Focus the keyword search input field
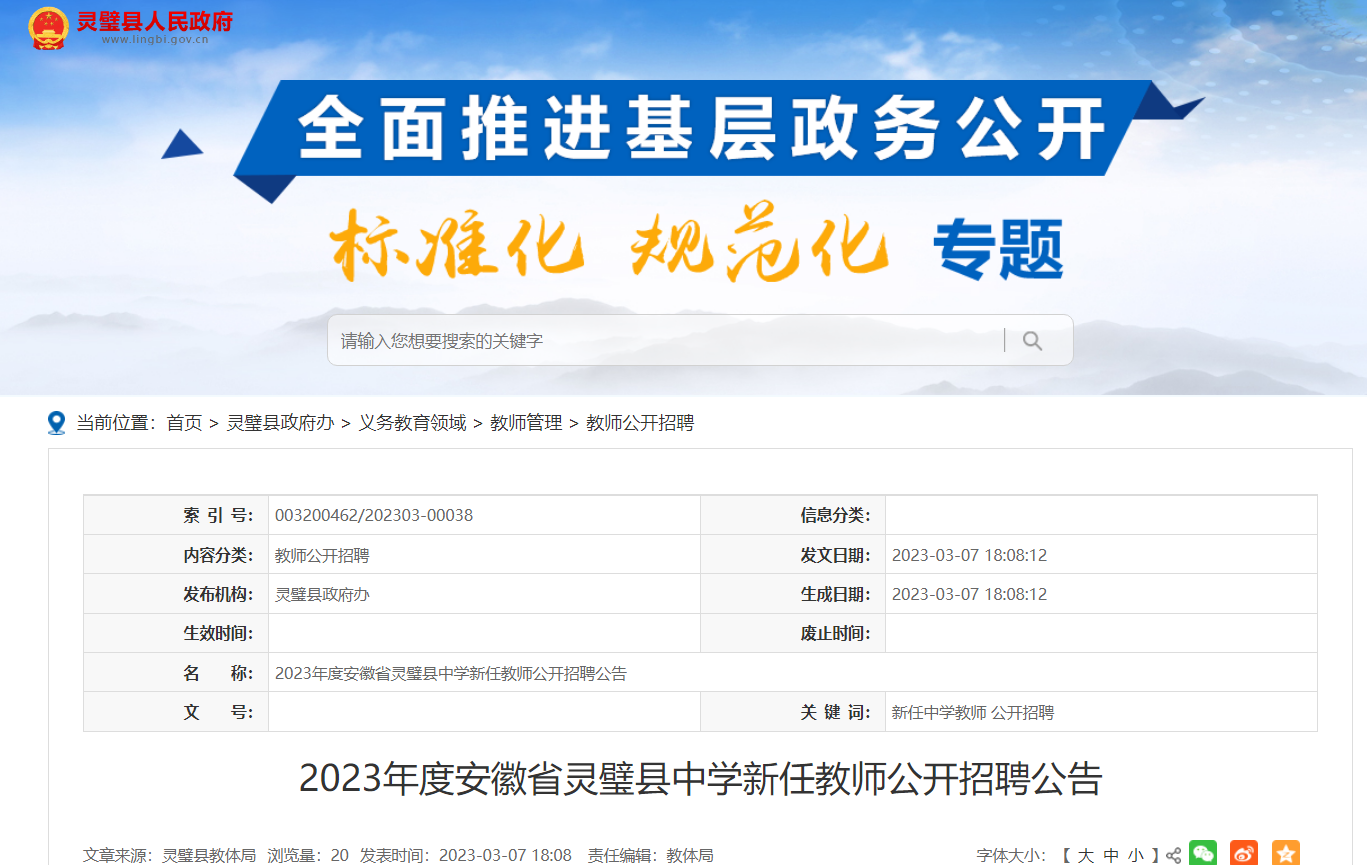Screen dimensions: 1367x865 coord(666,341)
